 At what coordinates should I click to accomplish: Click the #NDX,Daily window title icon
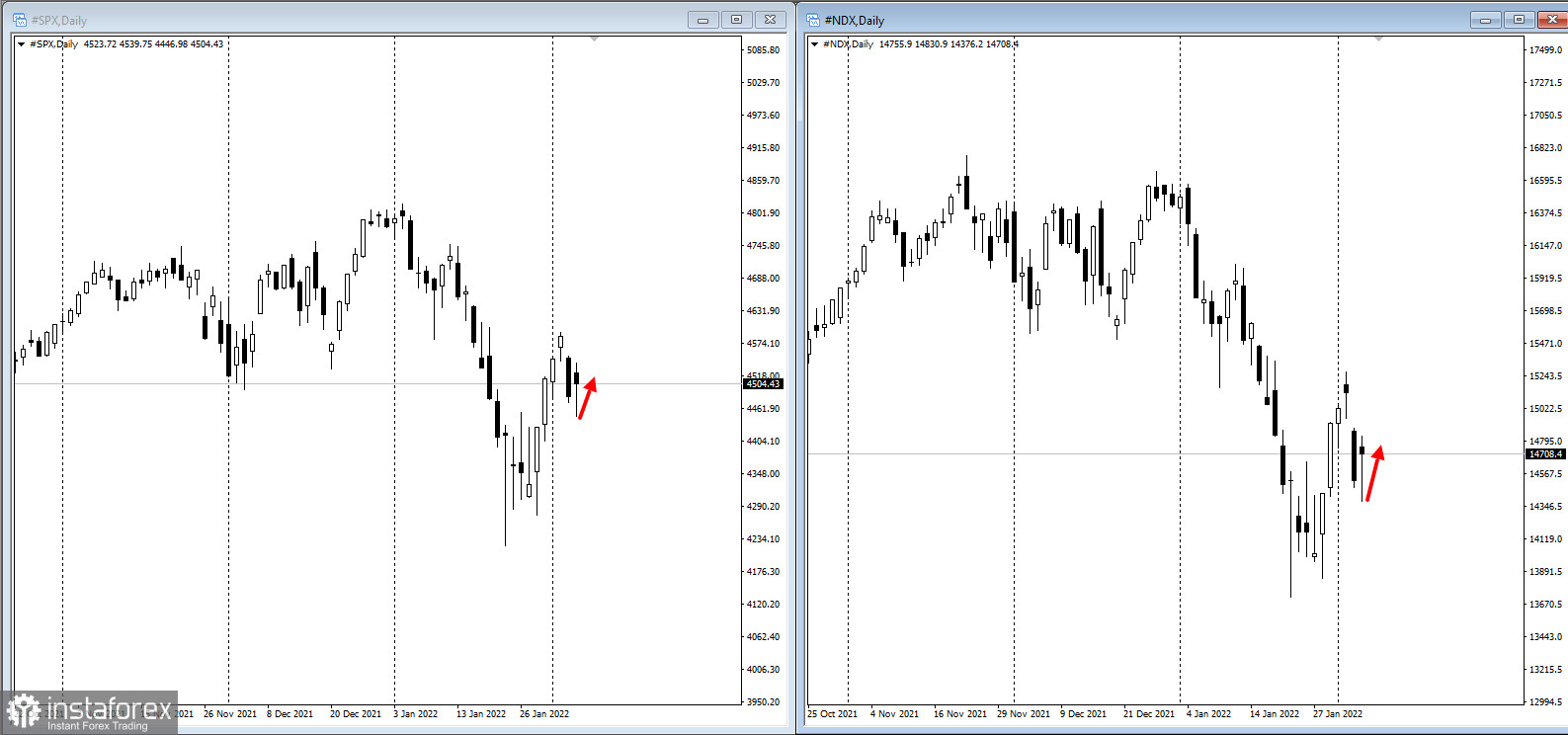[x=813, y=20]
